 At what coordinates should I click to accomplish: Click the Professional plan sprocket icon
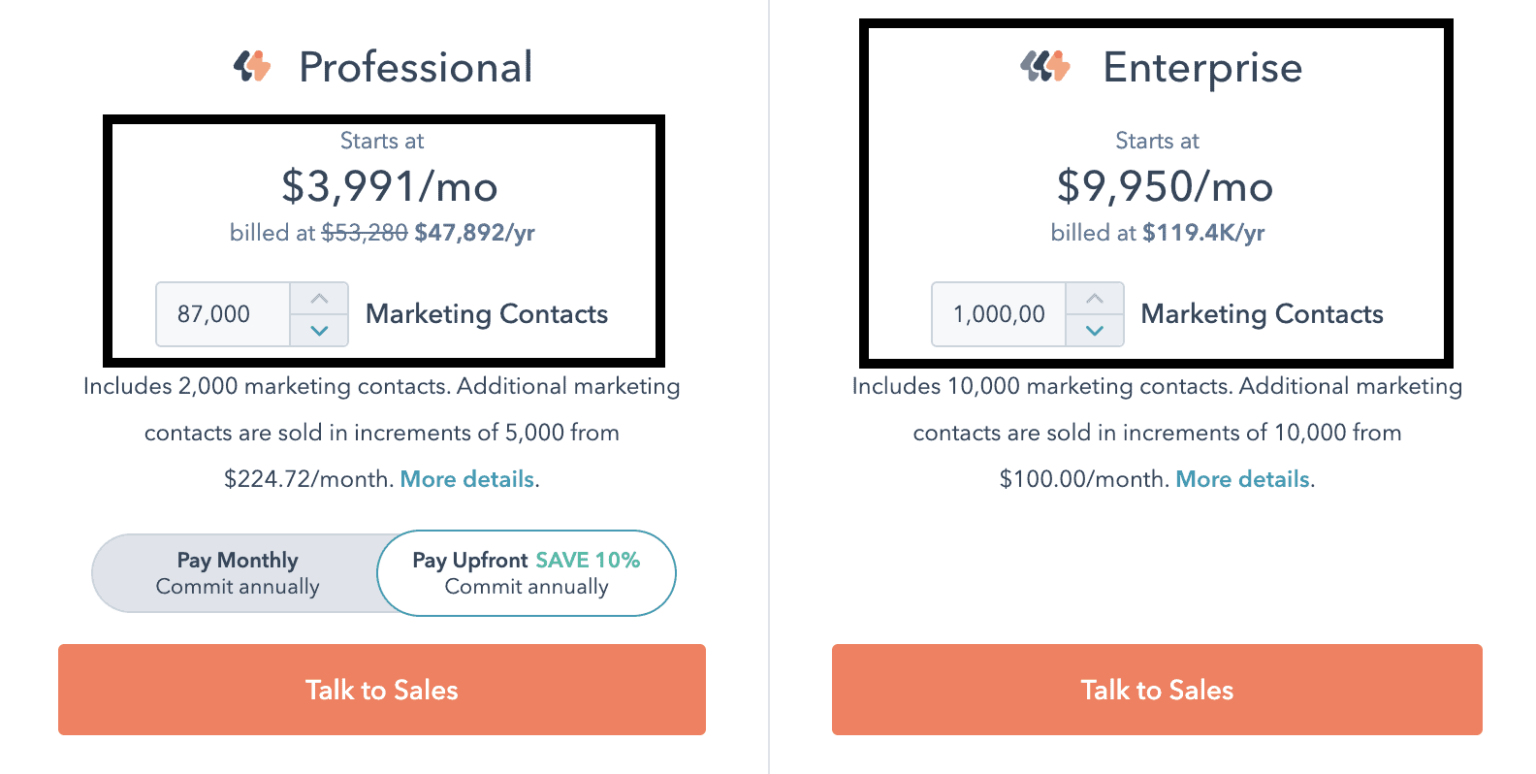(252, 66)
